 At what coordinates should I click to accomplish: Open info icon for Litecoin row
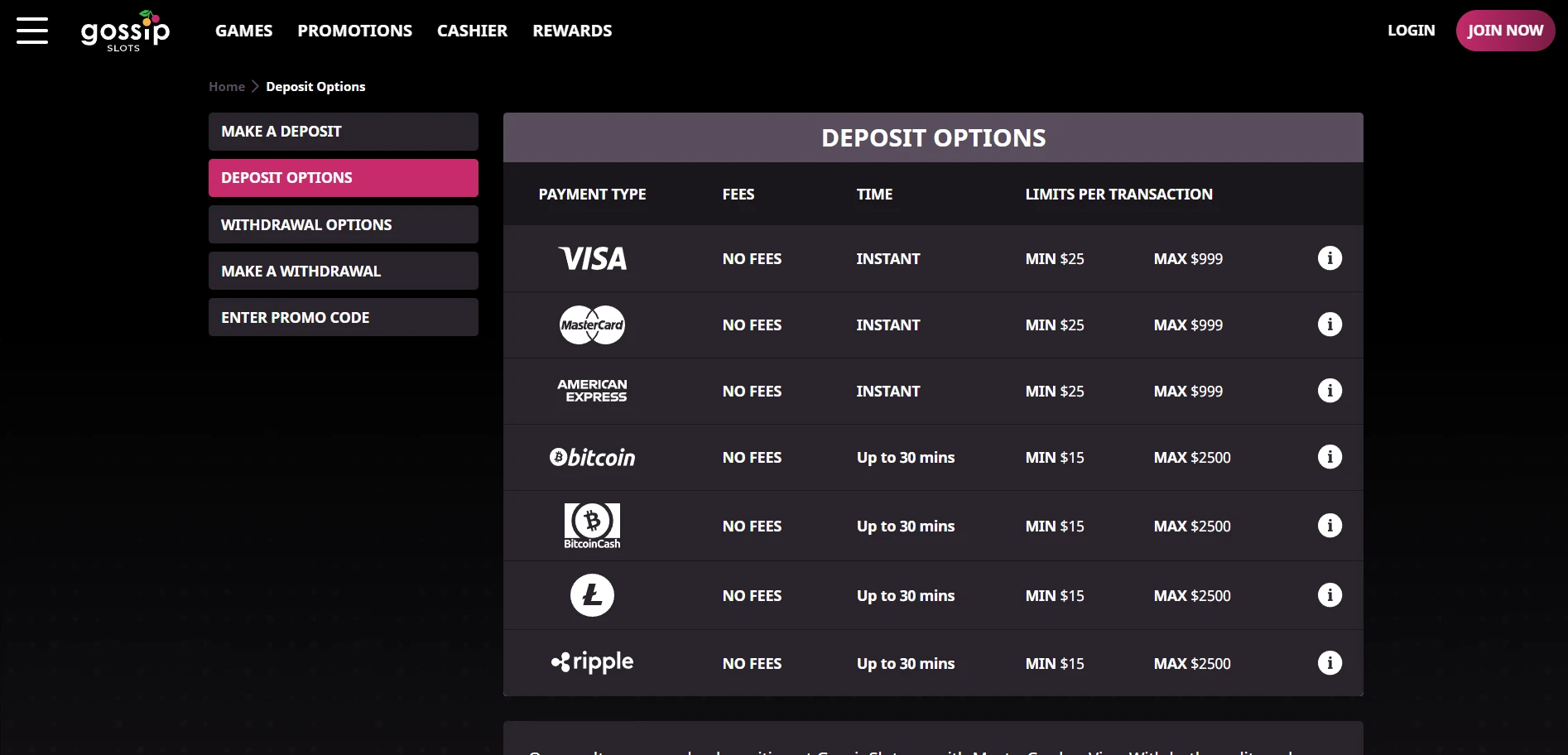(x=1330, y=595)
